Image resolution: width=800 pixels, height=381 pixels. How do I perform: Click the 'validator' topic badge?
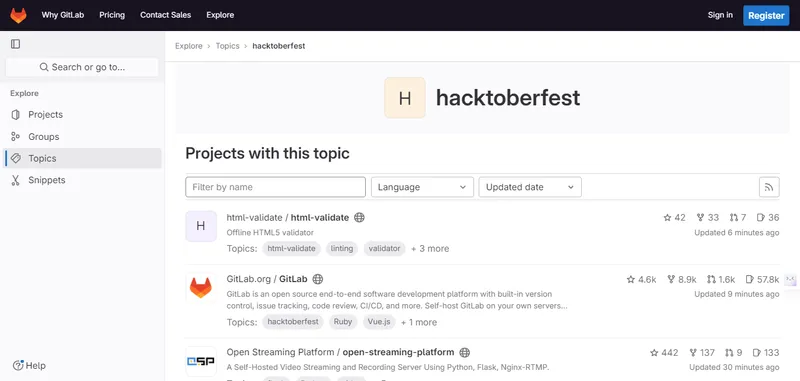[x=385, y=249]
